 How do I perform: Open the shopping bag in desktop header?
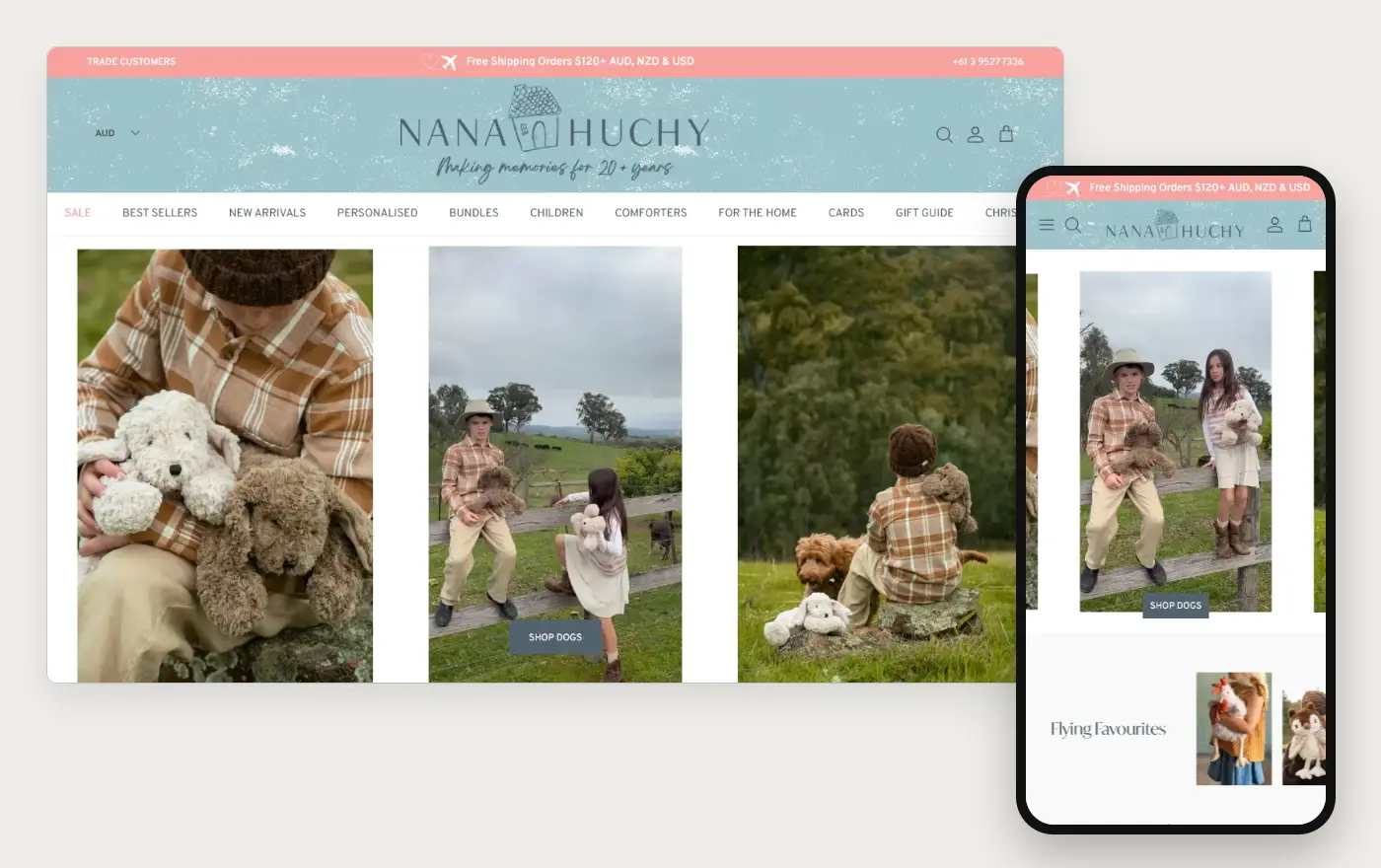click(x=1006, y=133)
